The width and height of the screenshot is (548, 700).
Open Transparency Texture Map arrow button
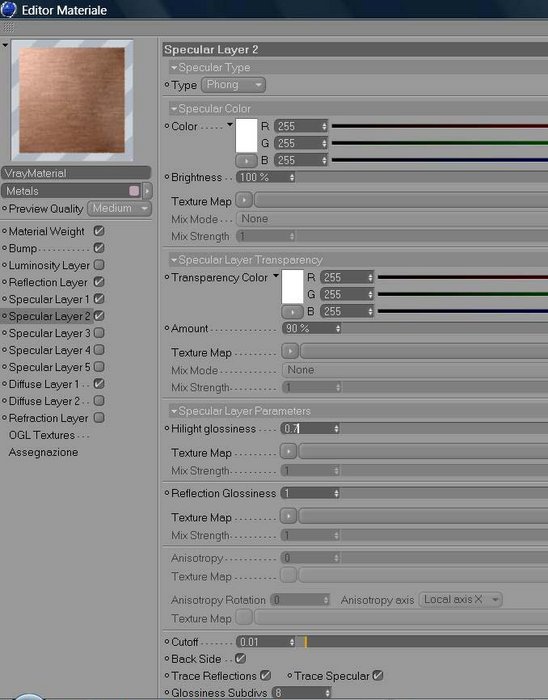[290, 351]
